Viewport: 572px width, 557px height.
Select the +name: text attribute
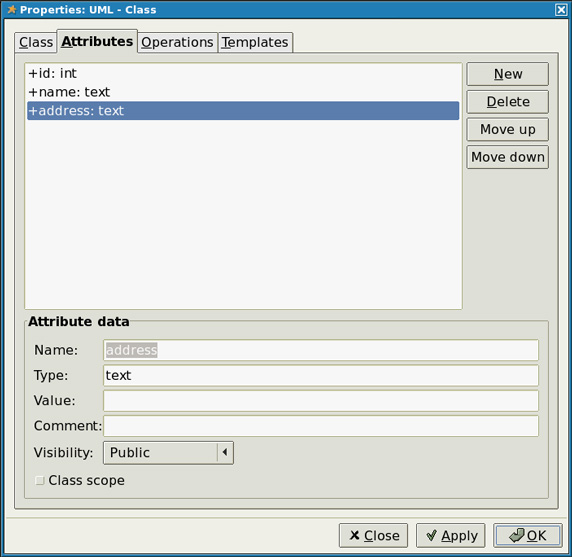243,92
